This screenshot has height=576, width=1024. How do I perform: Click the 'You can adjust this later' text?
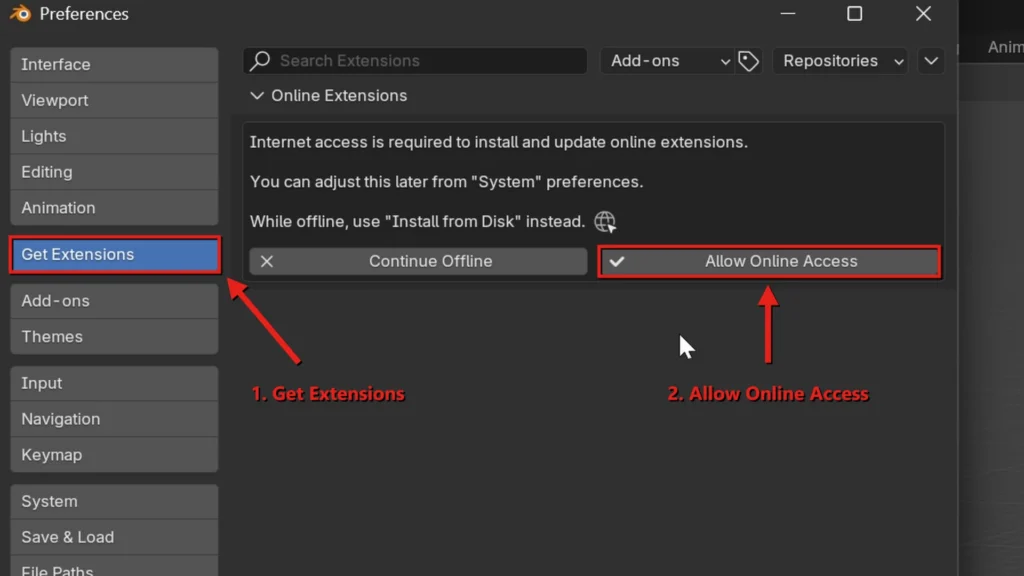[x=447, y=182]
